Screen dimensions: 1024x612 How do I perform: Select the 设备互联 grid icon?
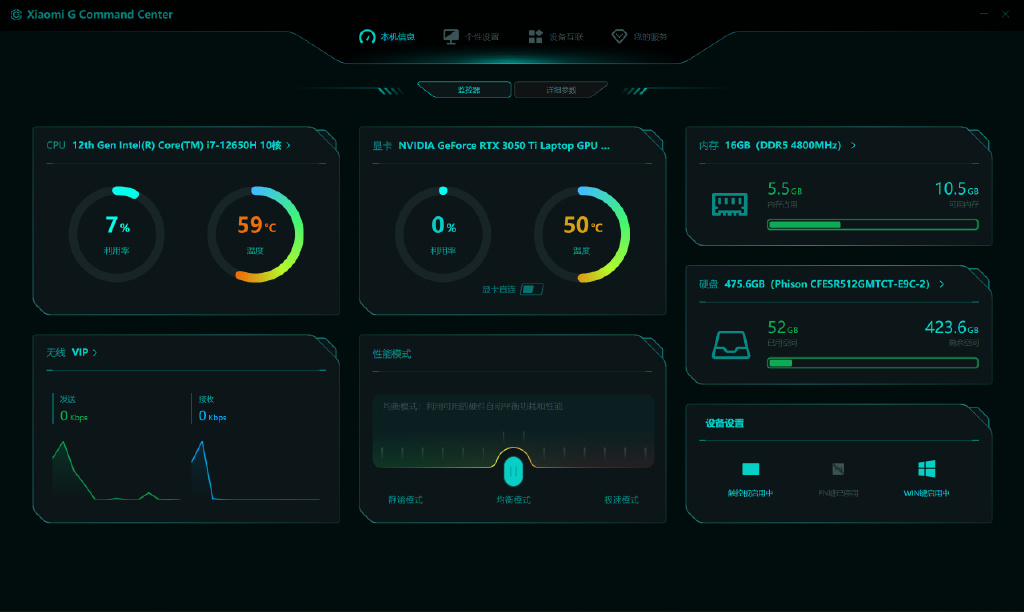pos(536,37)
